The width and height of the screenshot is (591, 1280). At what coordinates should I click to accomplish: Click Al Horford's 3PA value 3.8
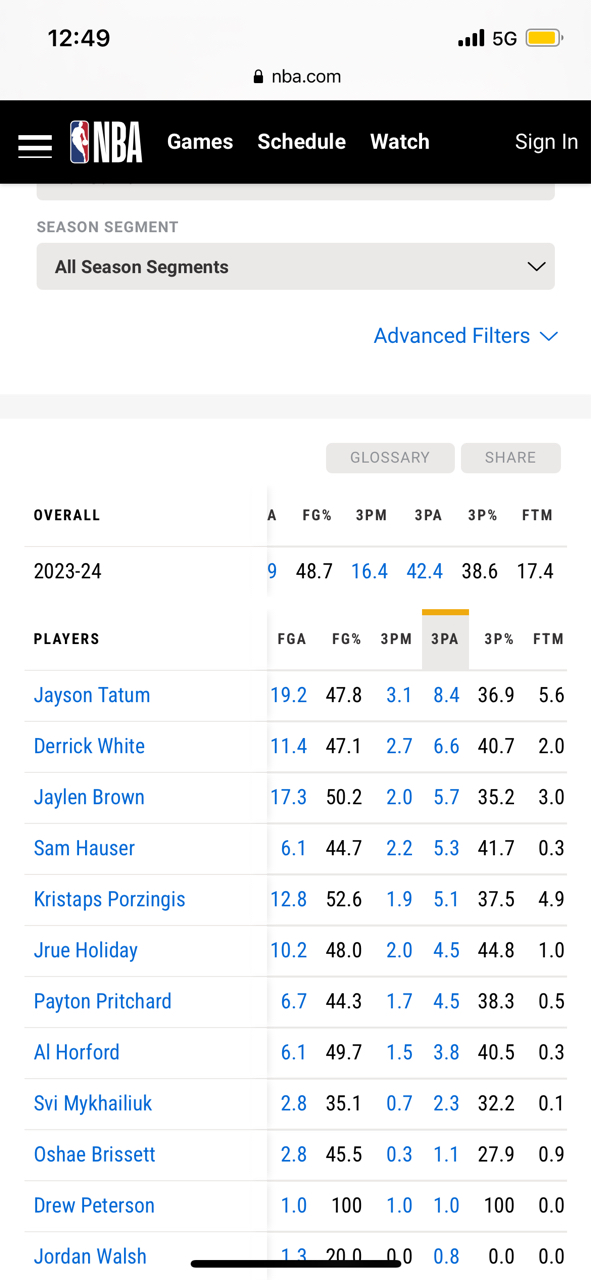coord(446,1052)
